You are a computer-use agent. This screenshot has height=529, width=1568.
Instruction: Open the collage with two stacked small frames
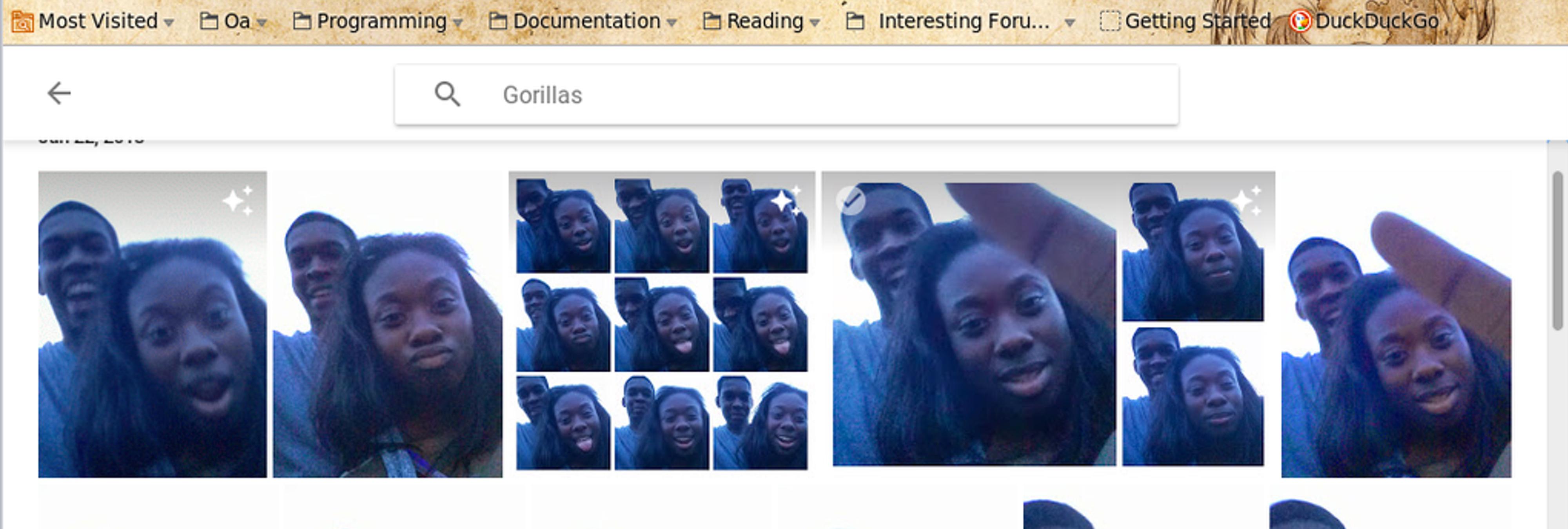click(x=1048, y=324)
